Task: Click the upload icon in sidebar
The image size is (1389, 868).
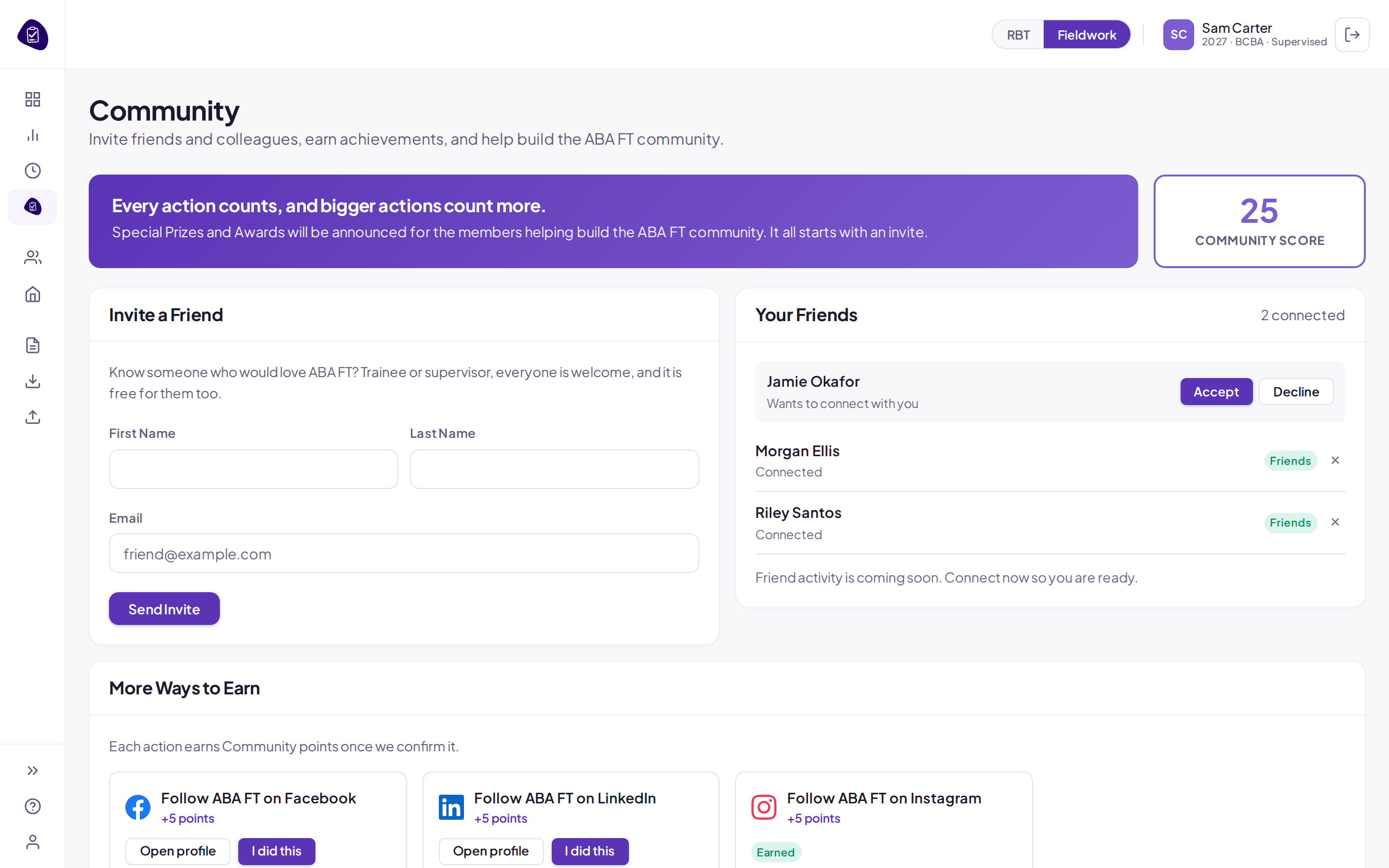Action: 33,417
